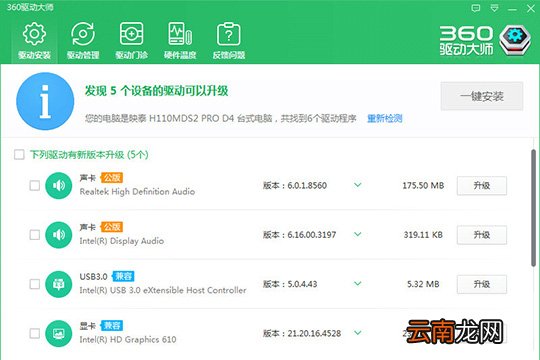Expand version dropdown for 6.0.1.8560
Viewport: 540px width, 360px height.
358,185
